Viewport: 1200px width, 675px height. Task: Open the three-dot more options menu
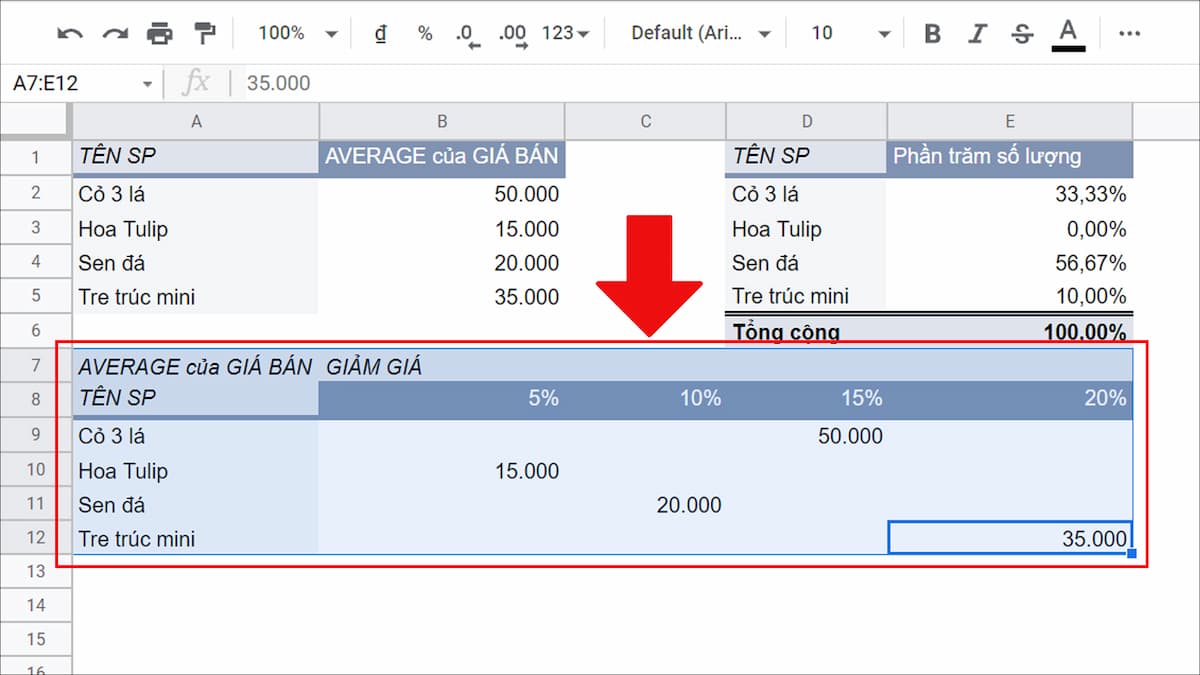(1129, 34)
